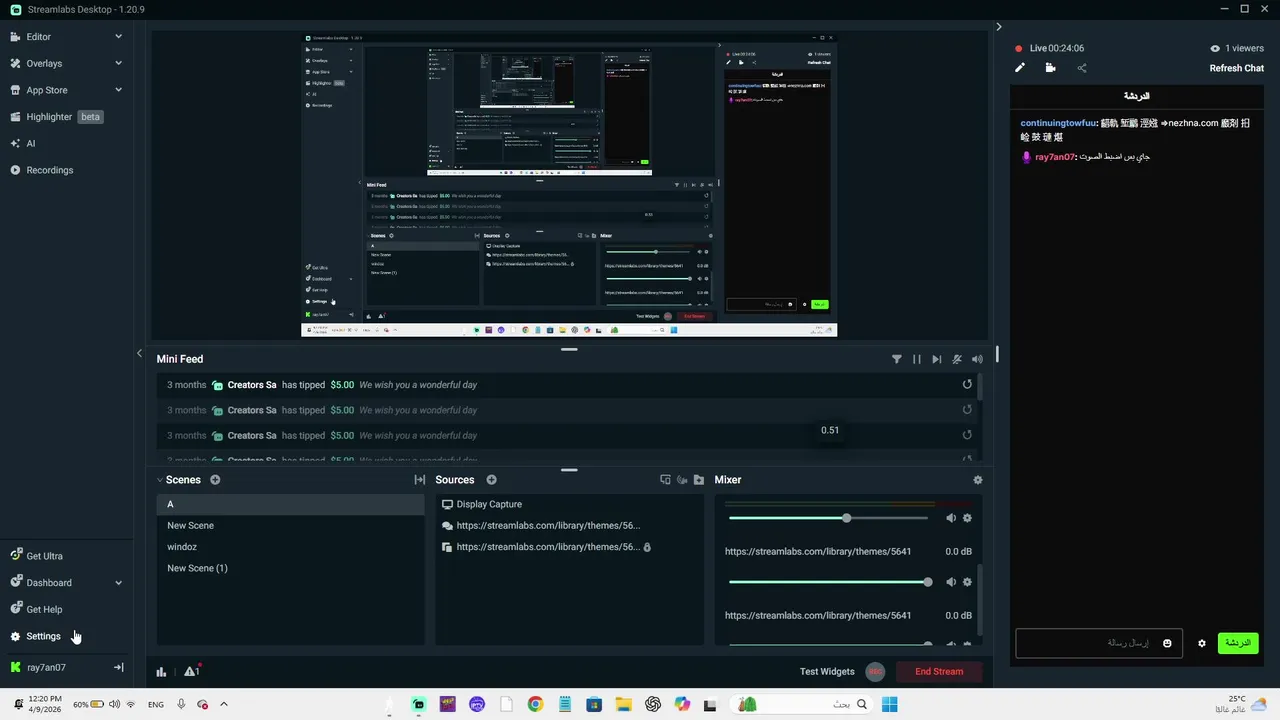The image size is (1280, 720).
Task: Collapse the Scenes panel chevron
Action: point(160,480)
